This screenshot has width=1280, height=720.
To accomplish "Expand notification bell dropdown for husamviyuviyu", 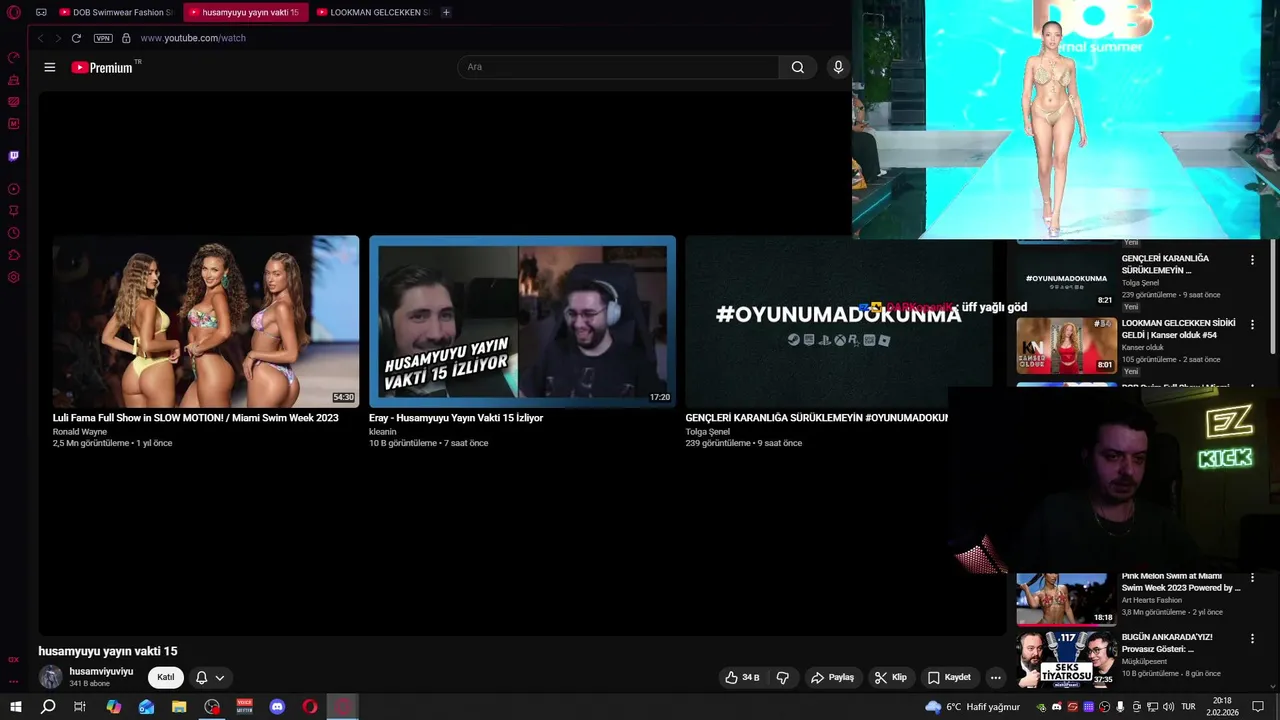I will [210, 677].
